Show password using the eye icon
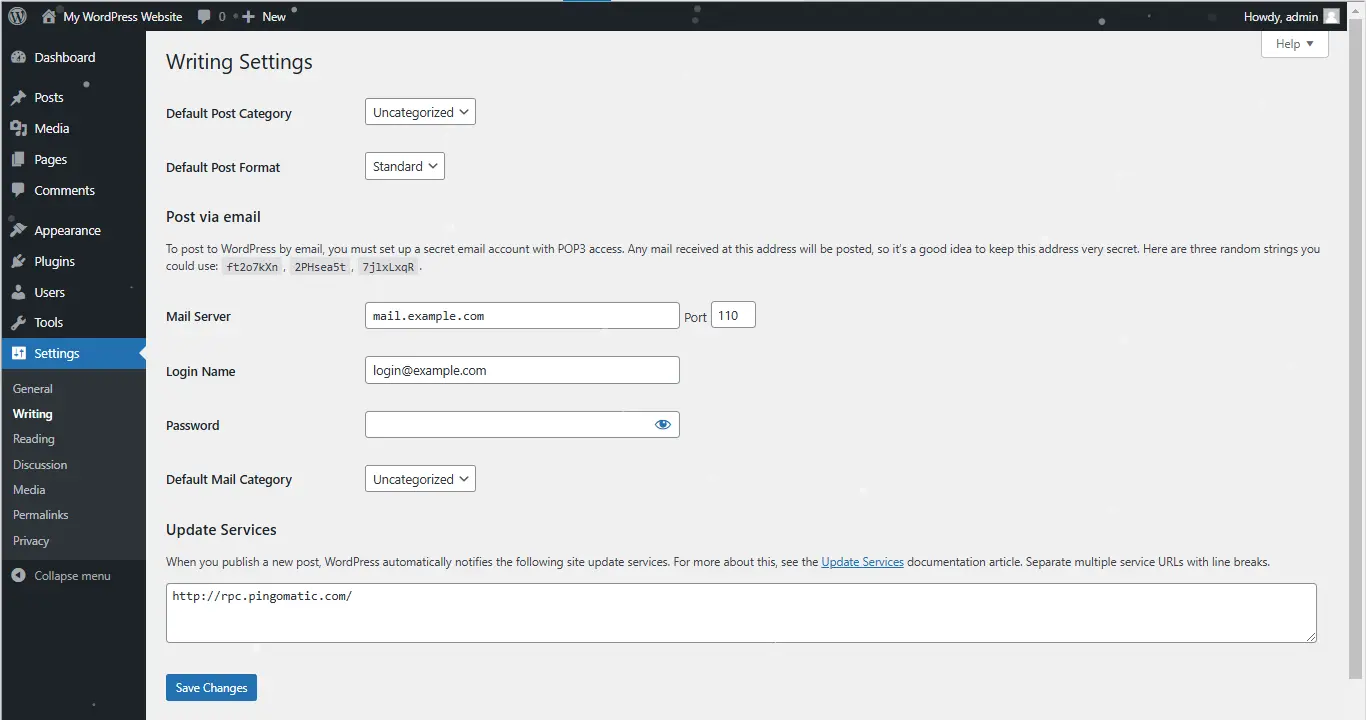Viewport: 1366px width, 720px height. [x=662, y=425]
